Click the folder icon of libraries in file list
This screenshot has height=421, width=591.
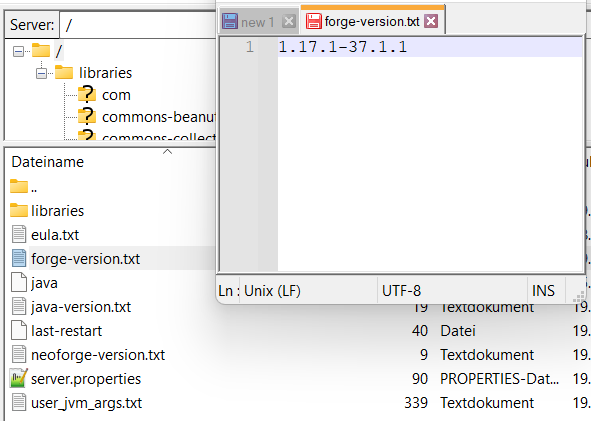pos(19,210)
